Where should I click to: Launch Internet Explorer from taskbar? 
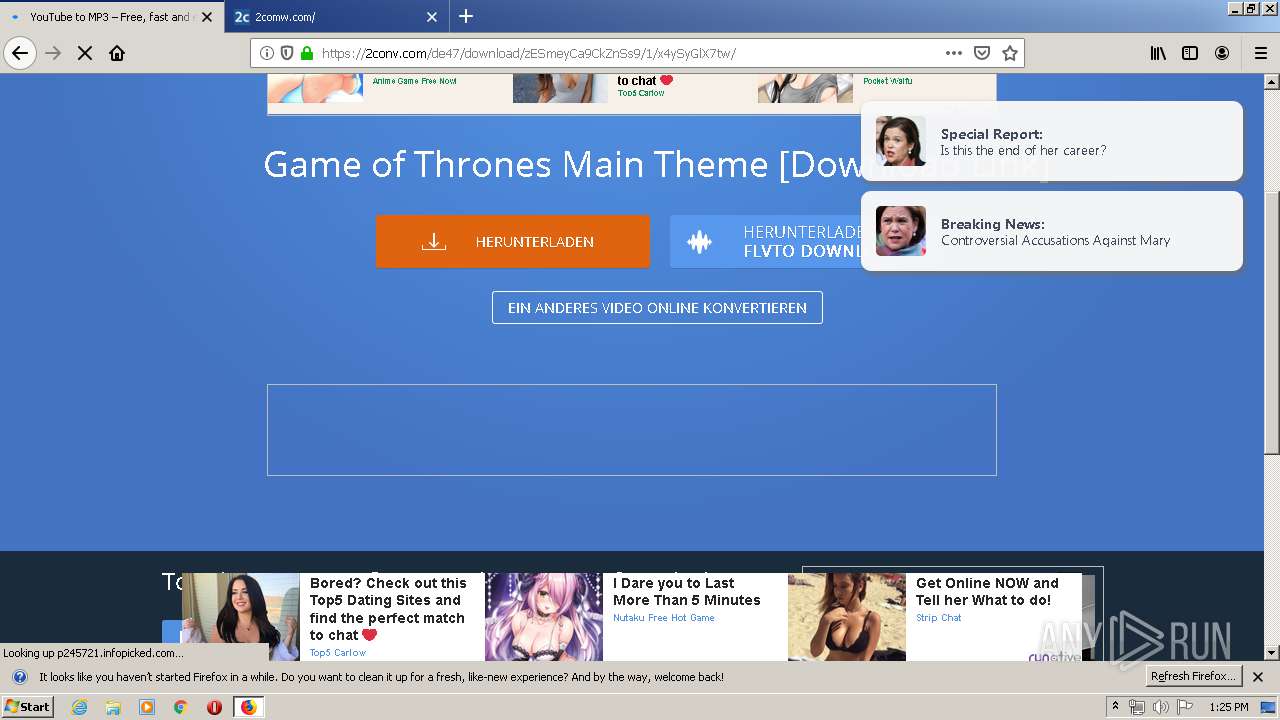coord(79,707)
